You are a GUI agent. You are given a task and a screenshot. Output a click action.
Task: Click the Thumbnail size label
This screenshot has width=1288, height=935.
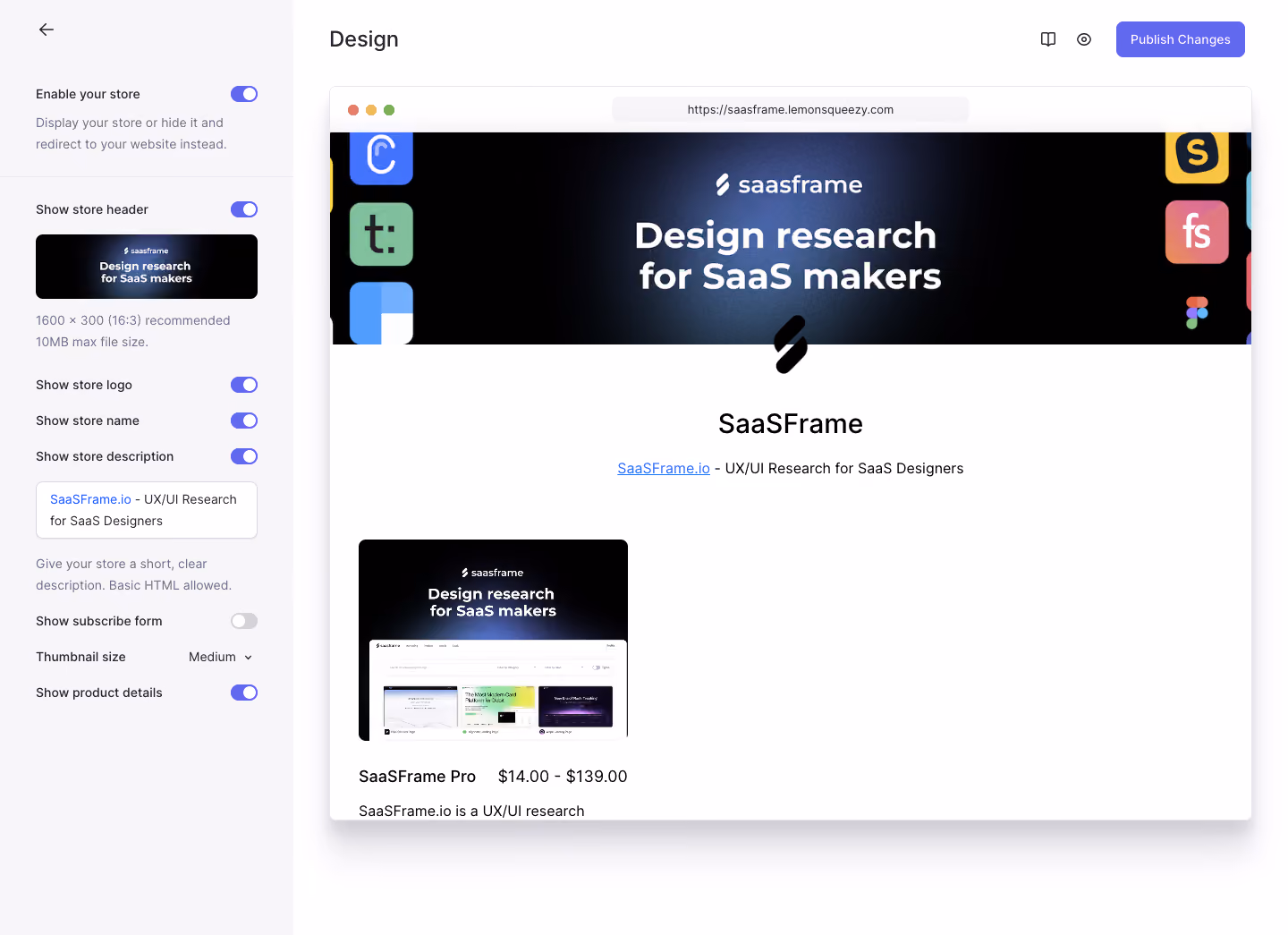[x=80, y=657]
